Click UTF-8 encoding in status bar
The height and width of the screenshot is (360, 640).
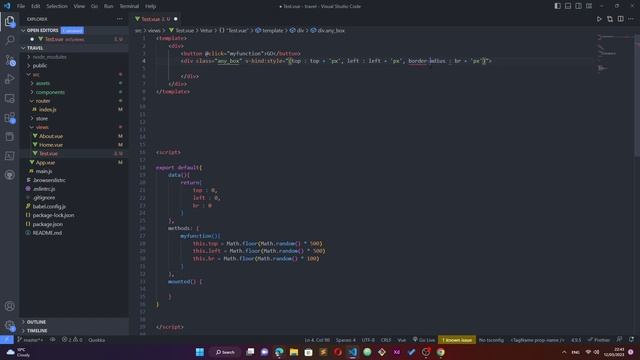(x=368, y=340)
